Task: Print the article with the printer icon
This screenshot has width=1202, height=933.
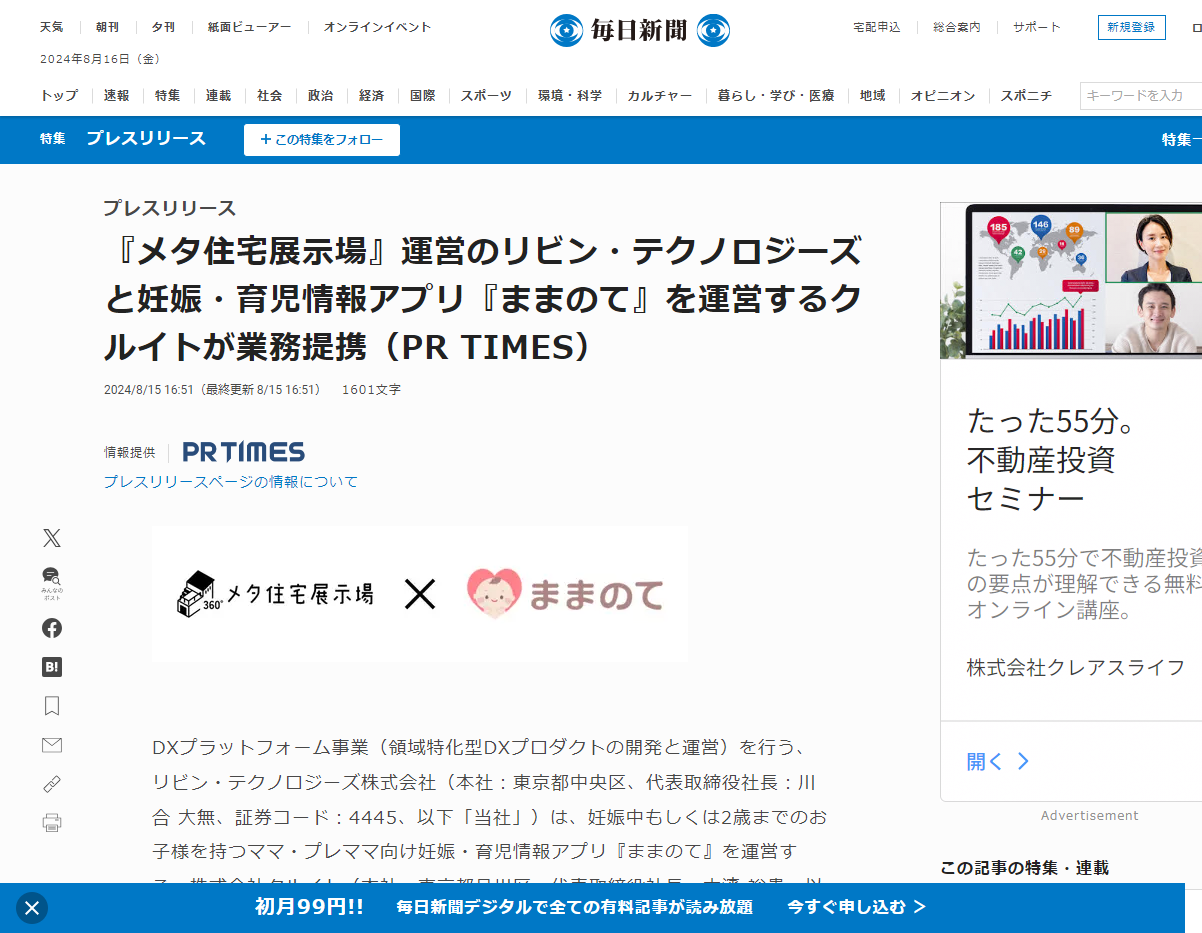Action: [52, 823]
